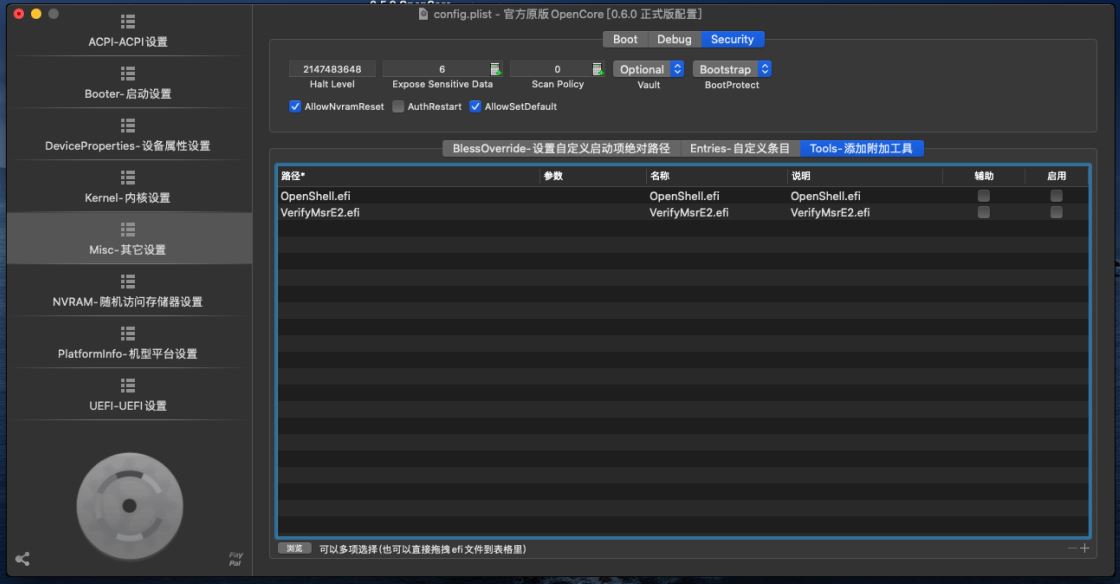The width and height of the screenshot is (1120, 584).
Task: Open the Vault dropdown set to Optional
Action: click(649, 70)
